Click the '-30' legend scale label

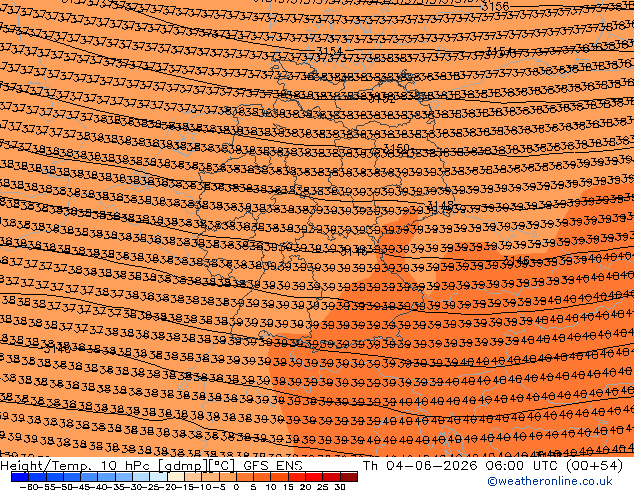coord(133,486)
